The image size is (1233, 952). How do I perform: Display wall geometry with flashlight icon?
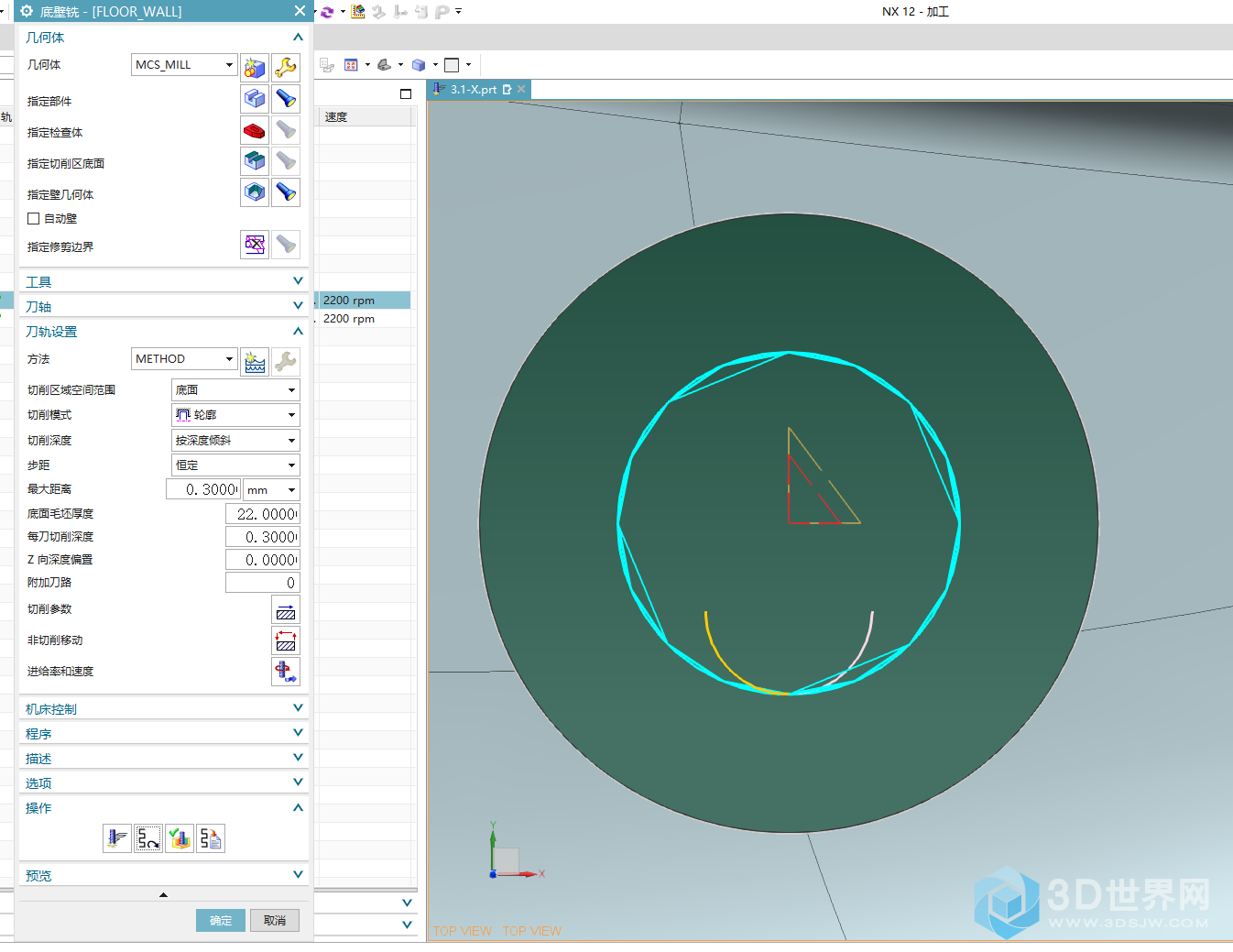pos(286,192)
